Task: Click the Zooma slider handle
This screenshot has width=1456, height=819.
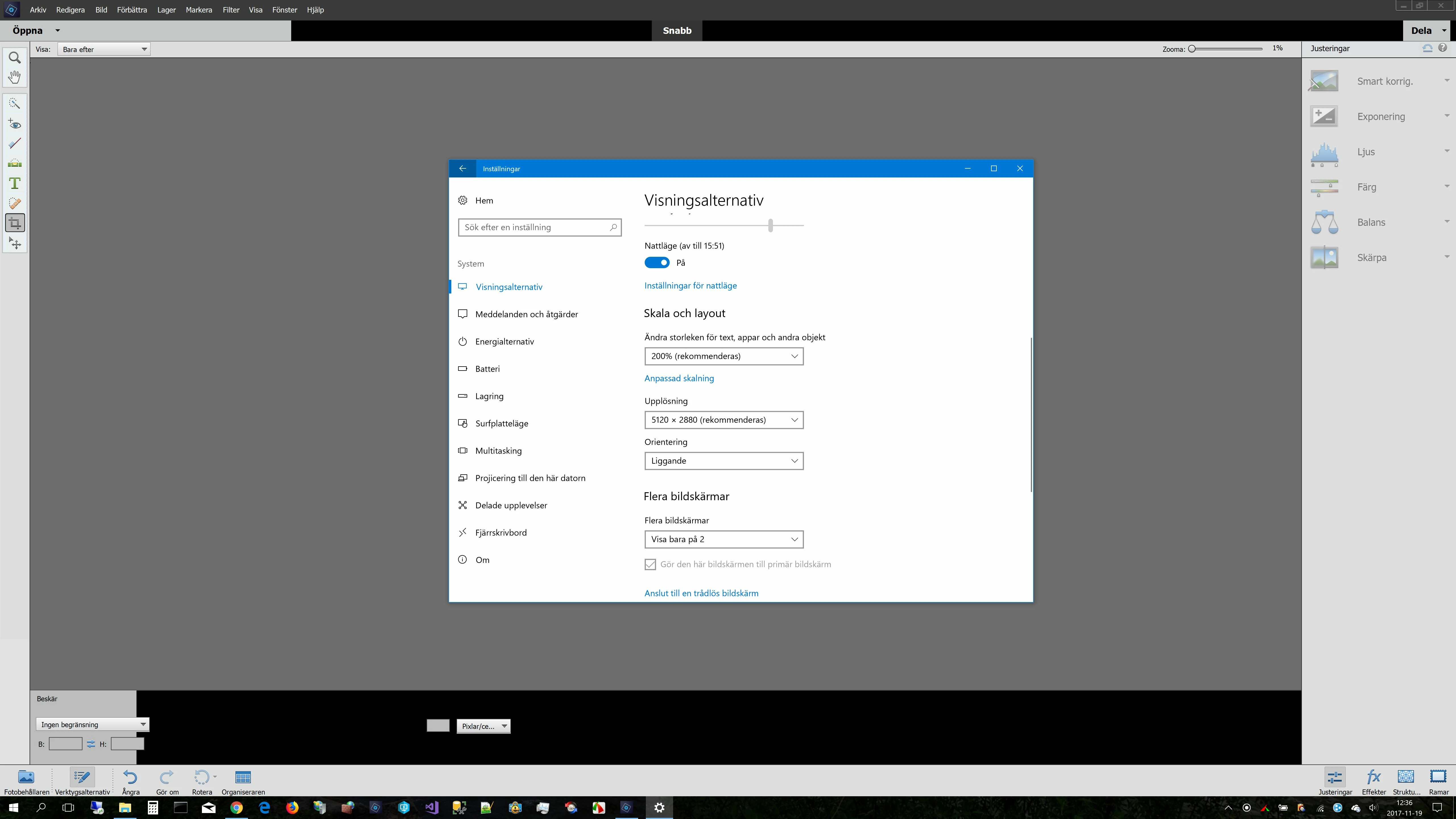Action: [x=1192, y=49]
